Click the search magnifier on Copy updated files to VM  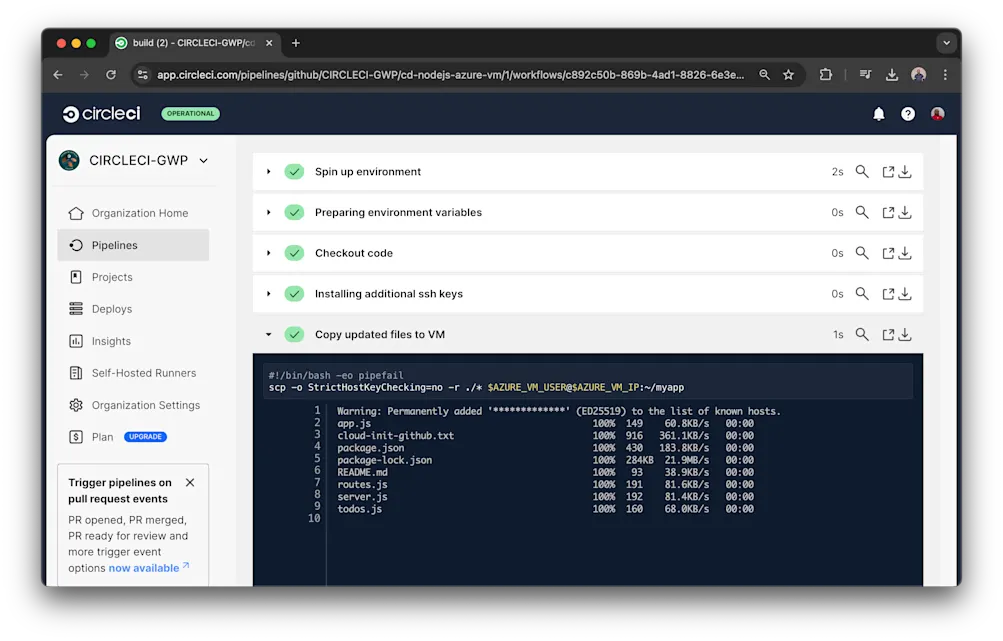861,334
